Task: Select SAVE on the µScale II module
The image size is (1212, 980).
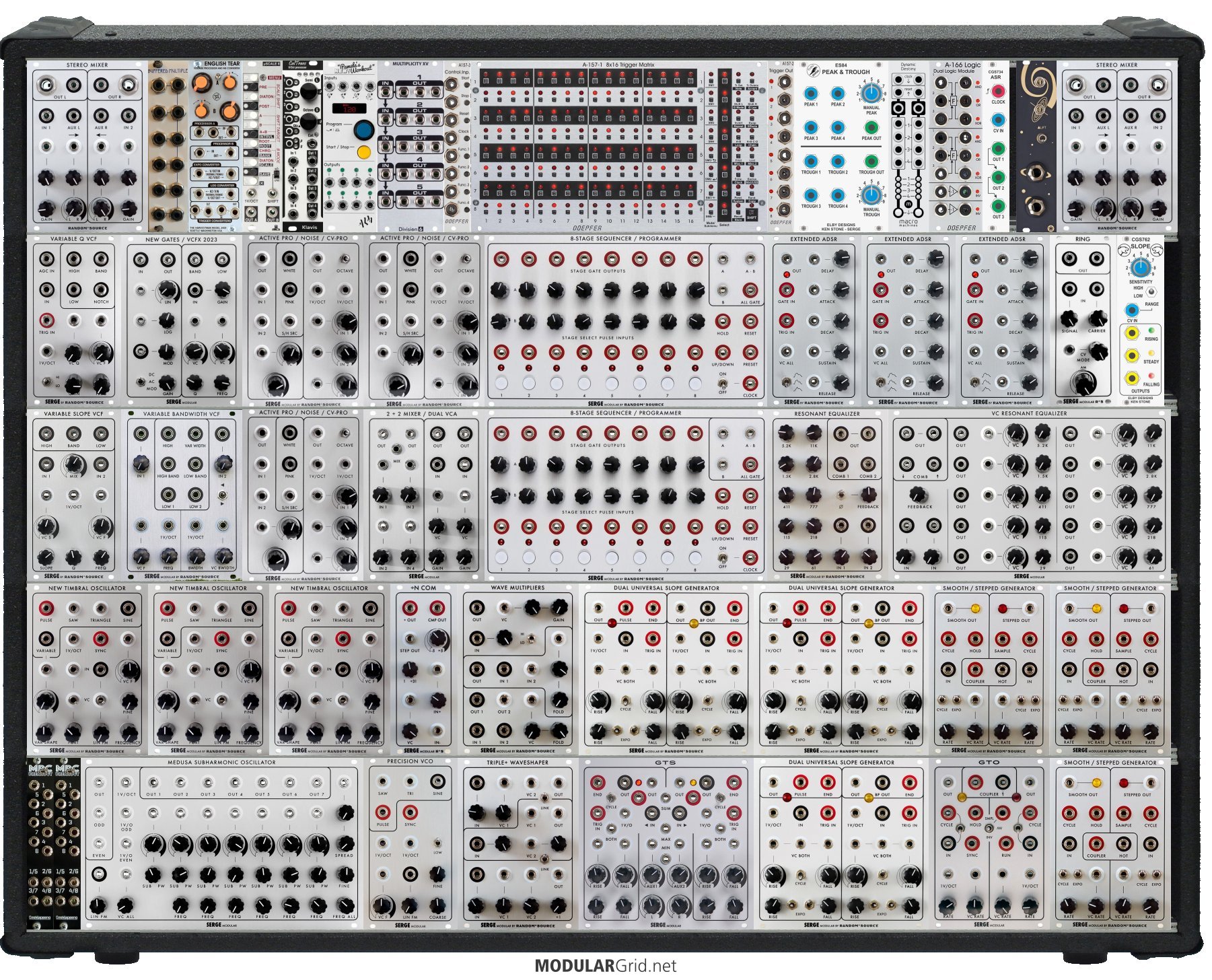Action: [265, 174]
